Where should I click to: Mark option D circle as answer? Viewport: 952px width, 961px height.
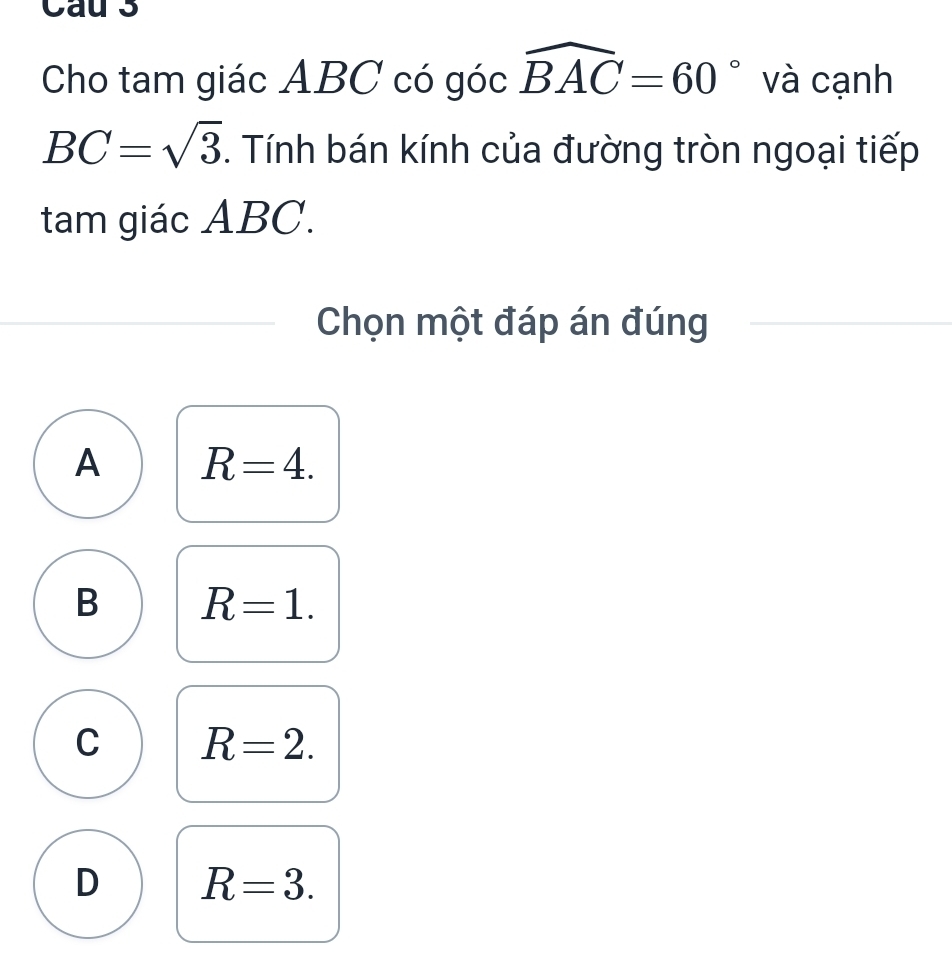(x=88, y=884)
